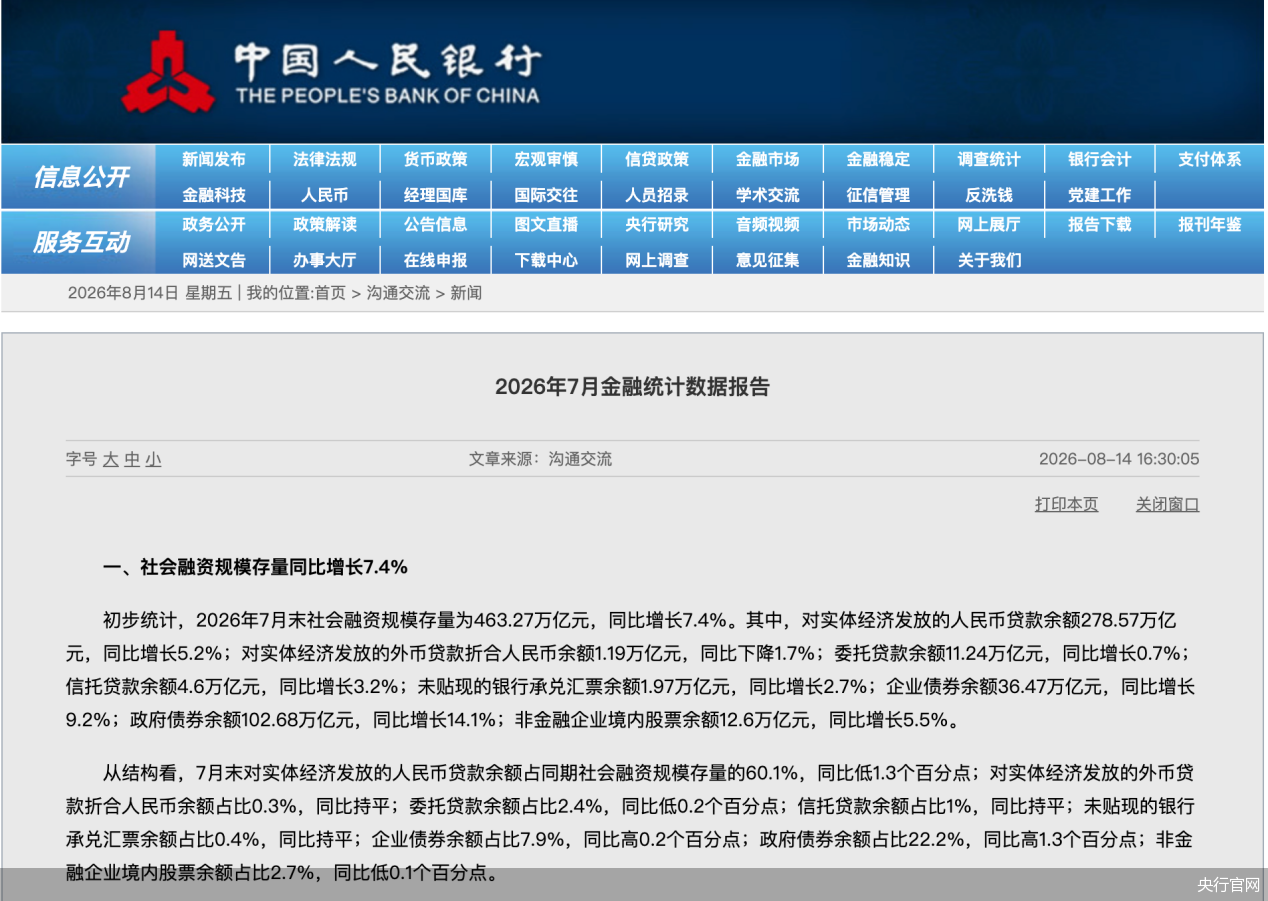Image resolution: width=1268 pixels, height=901 pixels.
Task: Go to 调查统计 page
Action: 989,159
